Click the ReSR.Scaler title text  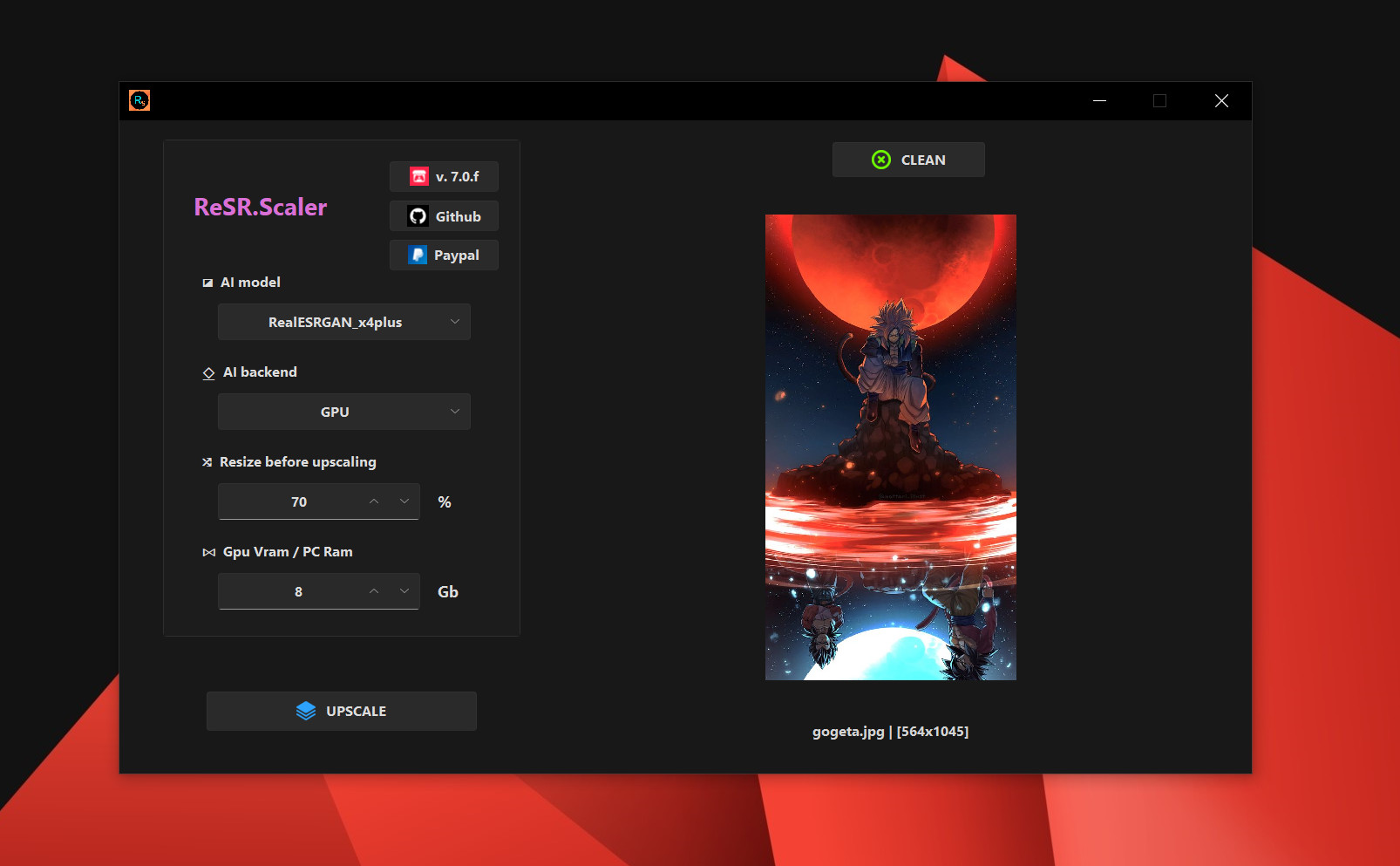click(x=261, y=207)
